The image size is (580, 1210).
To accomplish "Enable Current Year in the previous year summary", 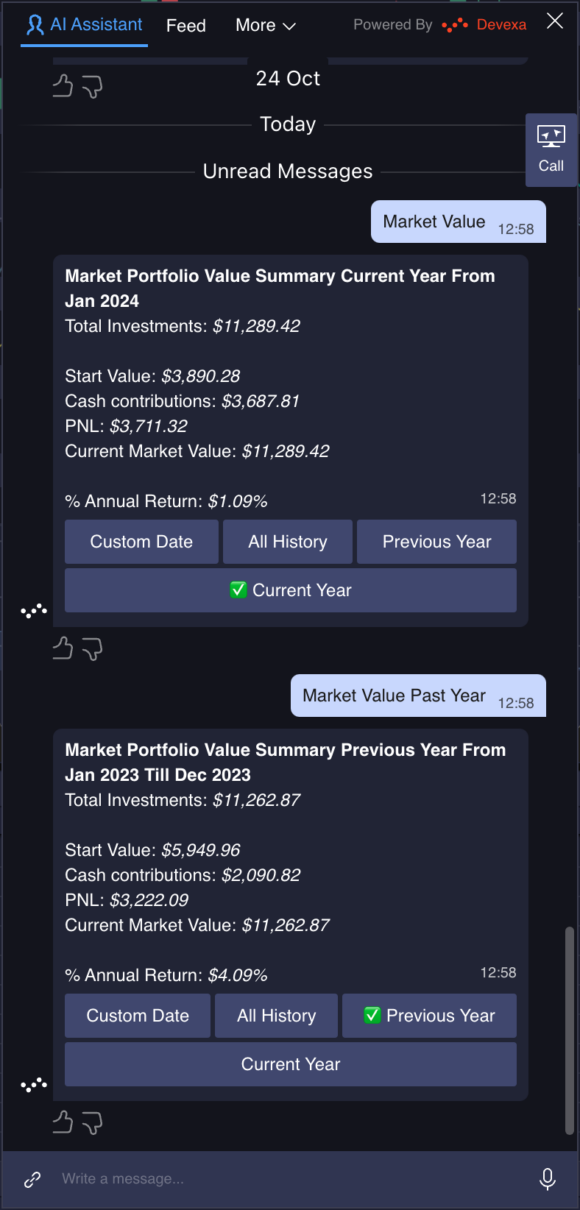I will (290, 1063).
